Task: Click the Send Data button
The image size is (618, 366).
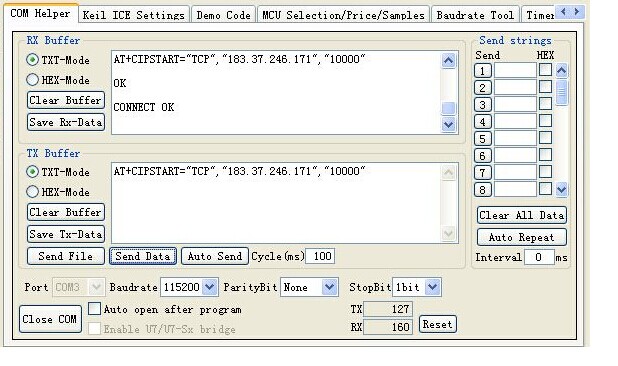Action: tap(143, 256)
